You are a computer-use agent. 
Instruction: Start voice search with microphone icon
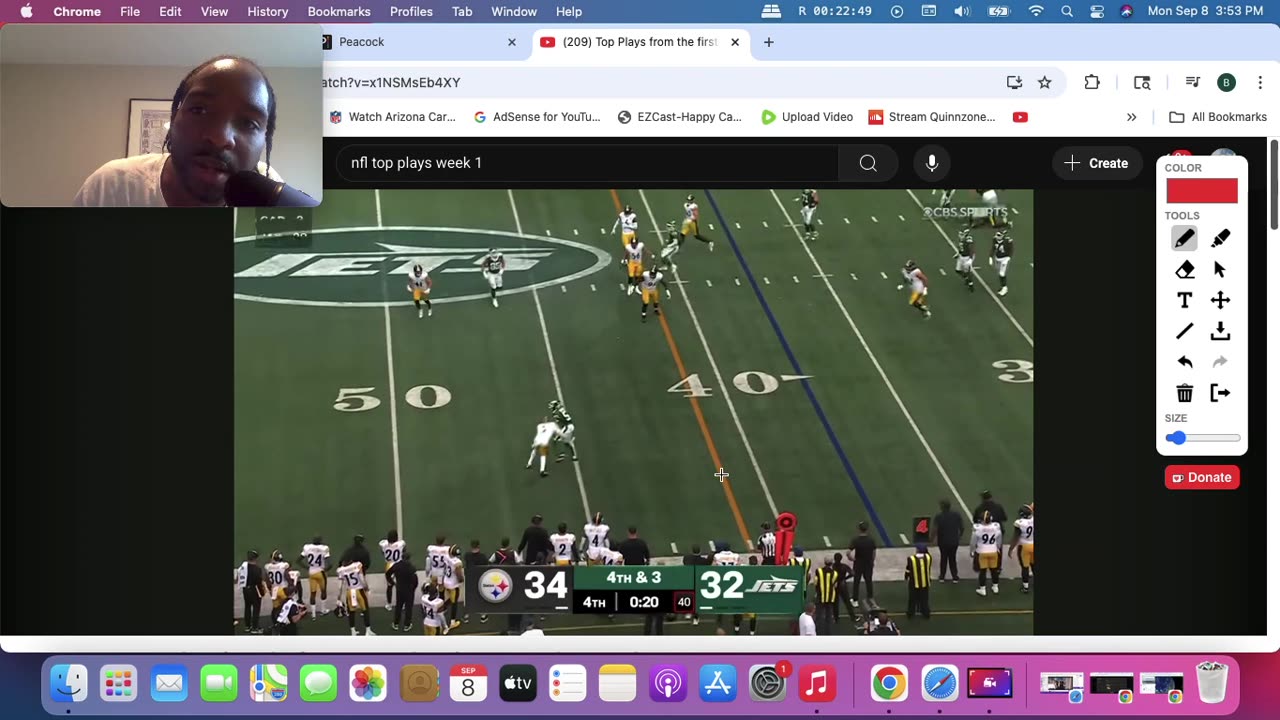[x=932, y=163]
